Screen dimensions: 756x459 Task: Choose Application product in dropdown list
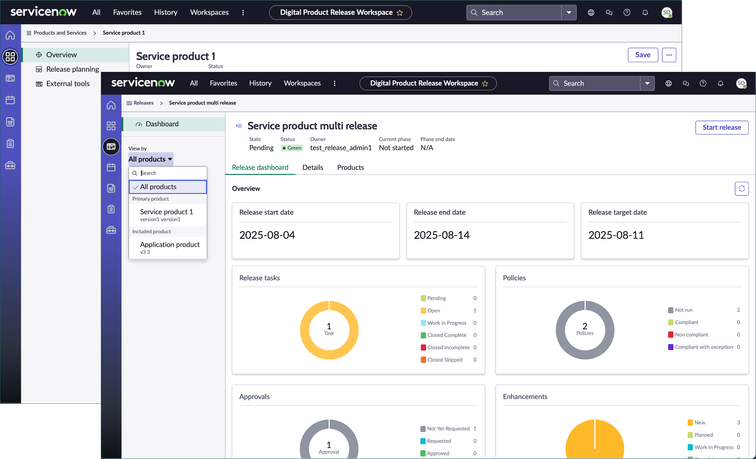point(168,247)
